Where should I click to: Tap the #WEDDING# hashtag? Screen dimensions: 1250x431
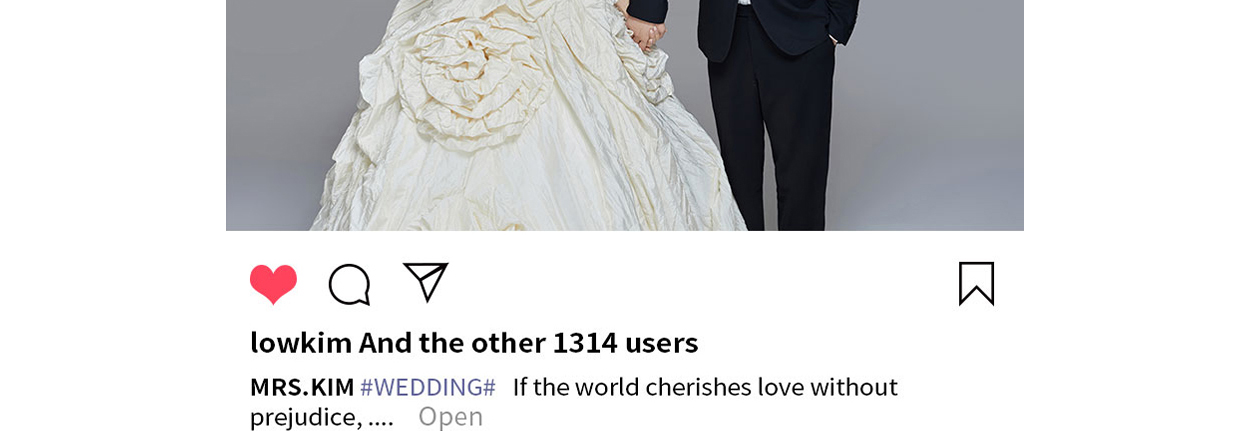428,387
